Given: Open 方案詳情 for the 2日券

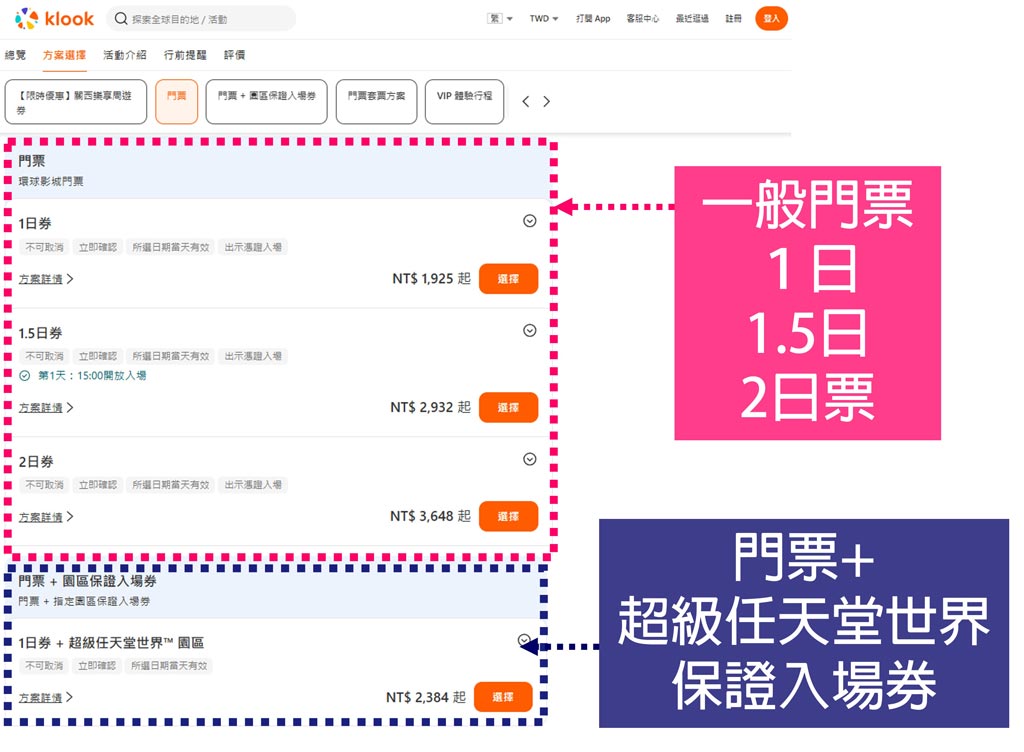Looking at the screenshot, I should click(46, 516).
